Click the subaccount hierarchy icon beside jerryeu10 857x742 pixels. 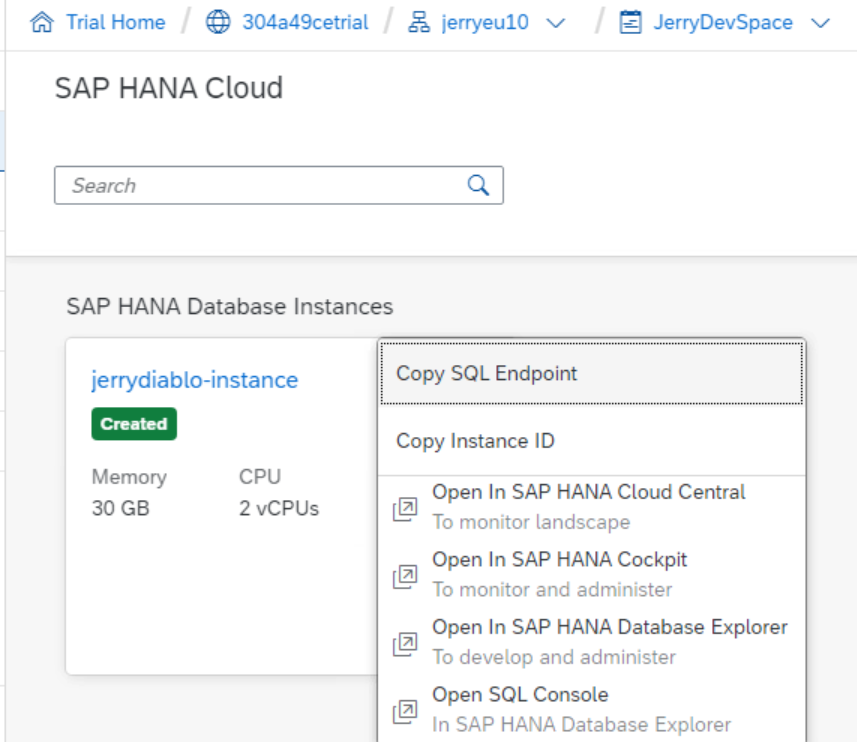click(419, 23)
